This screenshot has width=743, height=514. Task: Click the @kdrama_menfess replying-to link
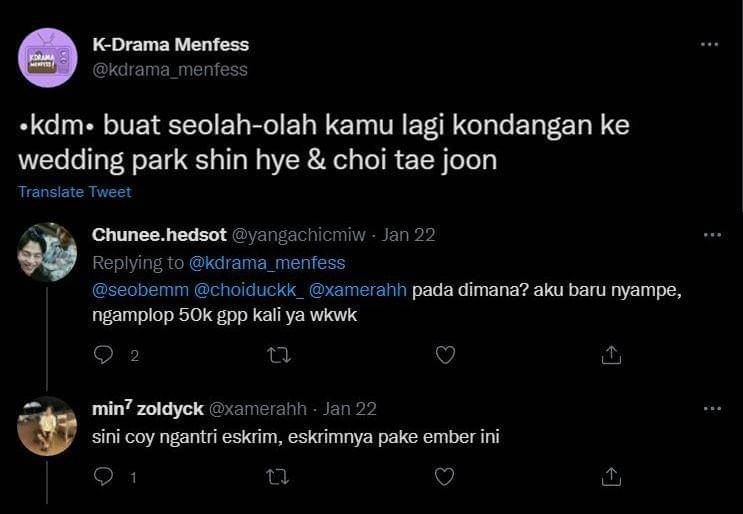click(x=266, y=263)
